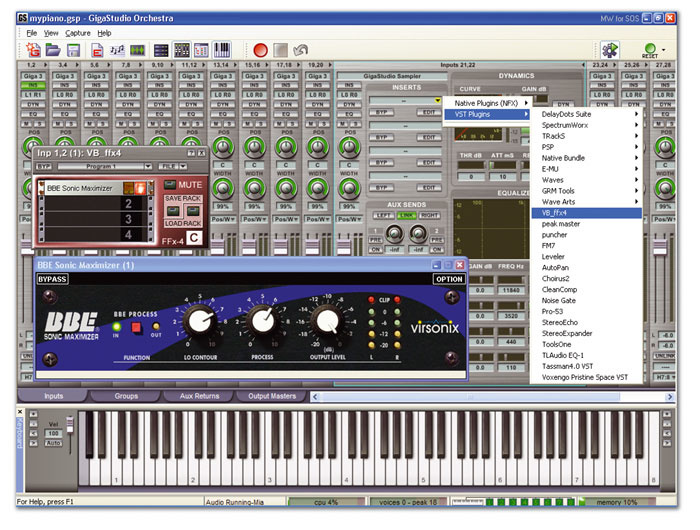This screenshot has width=700, height=530.
Task: Switch to the Output Masters tab
Action: tap(272, 396)
